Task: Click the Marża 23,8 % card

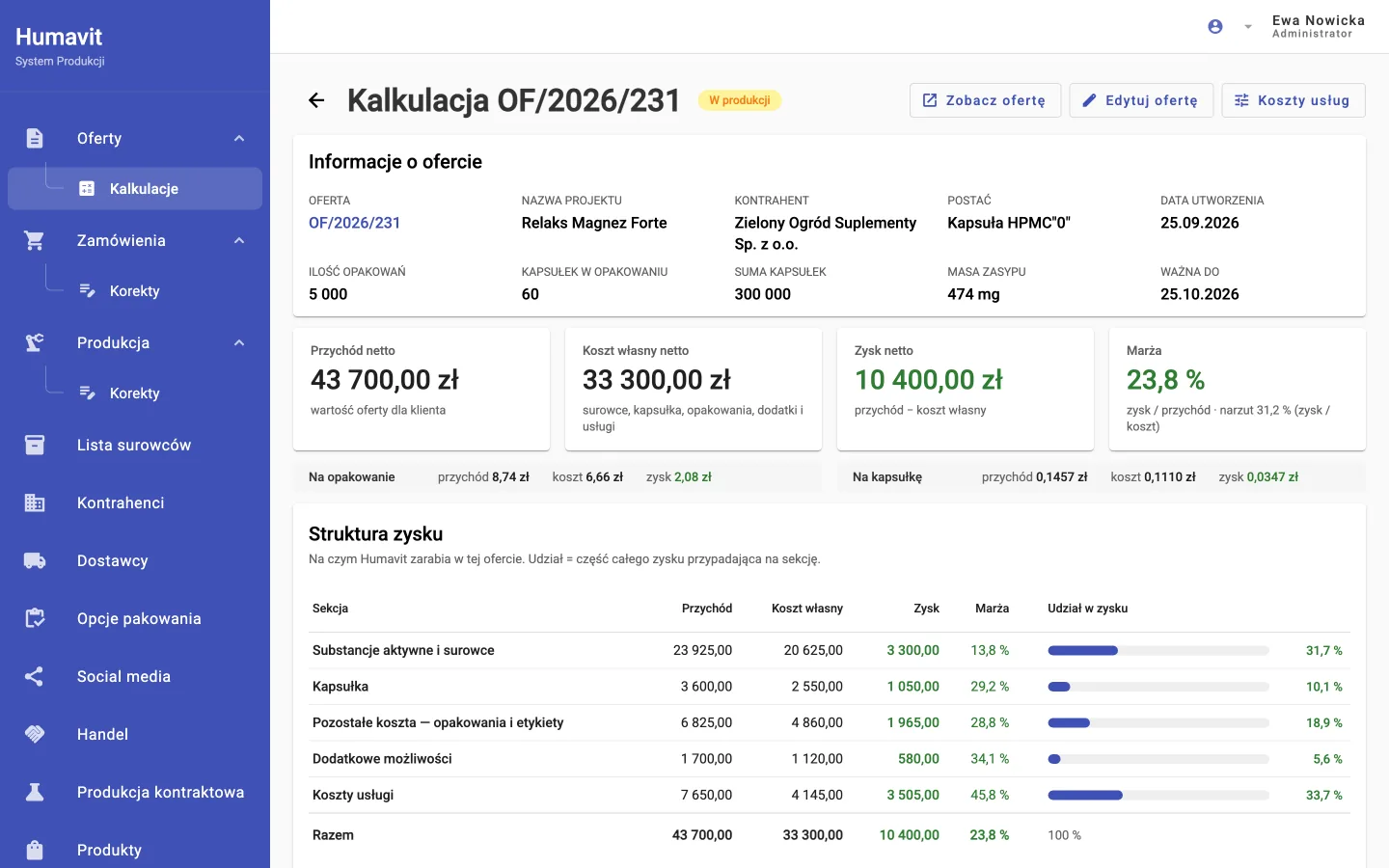Action: coord(1238,389)
